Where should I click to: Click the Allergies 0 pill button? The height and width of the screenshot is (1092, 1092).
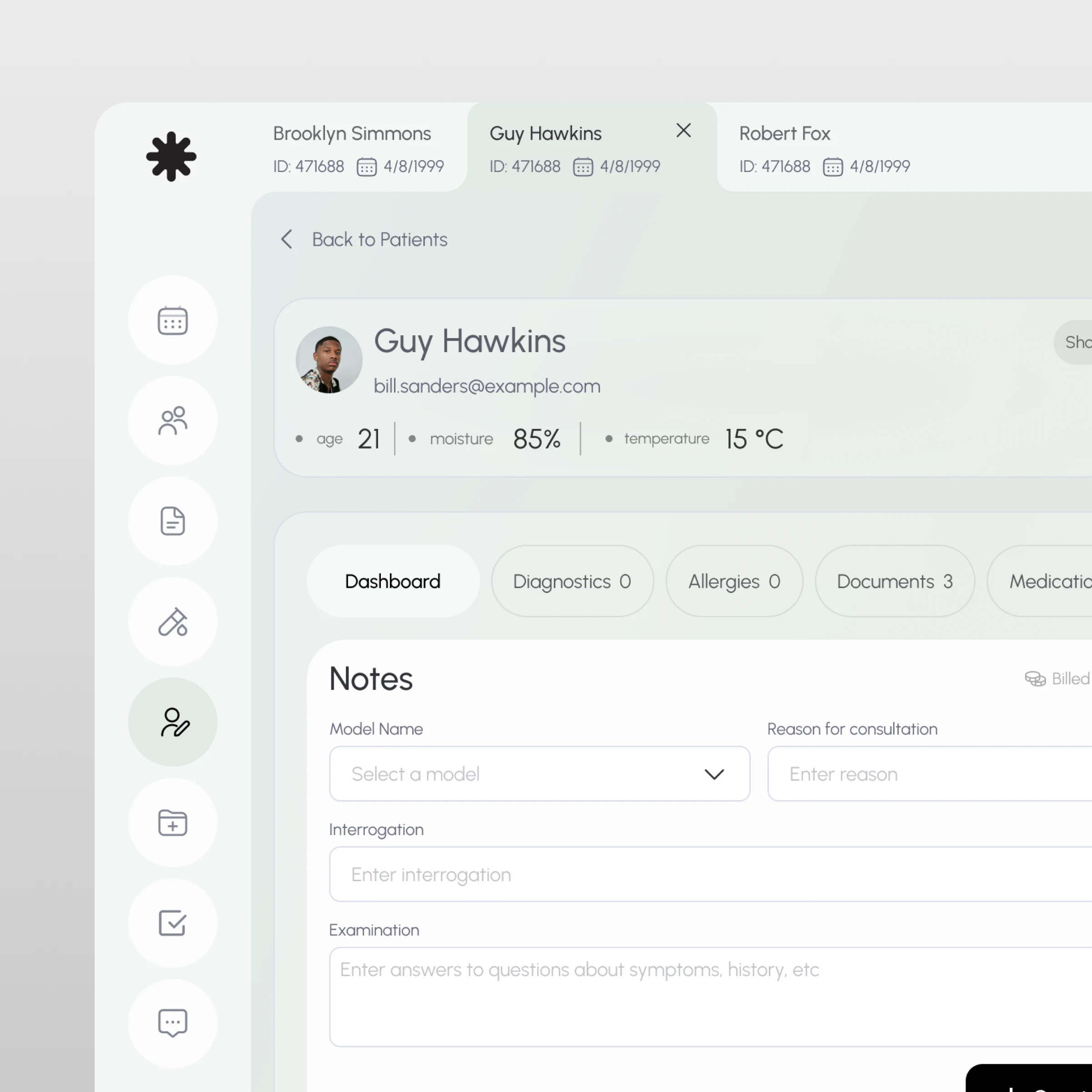733,581
